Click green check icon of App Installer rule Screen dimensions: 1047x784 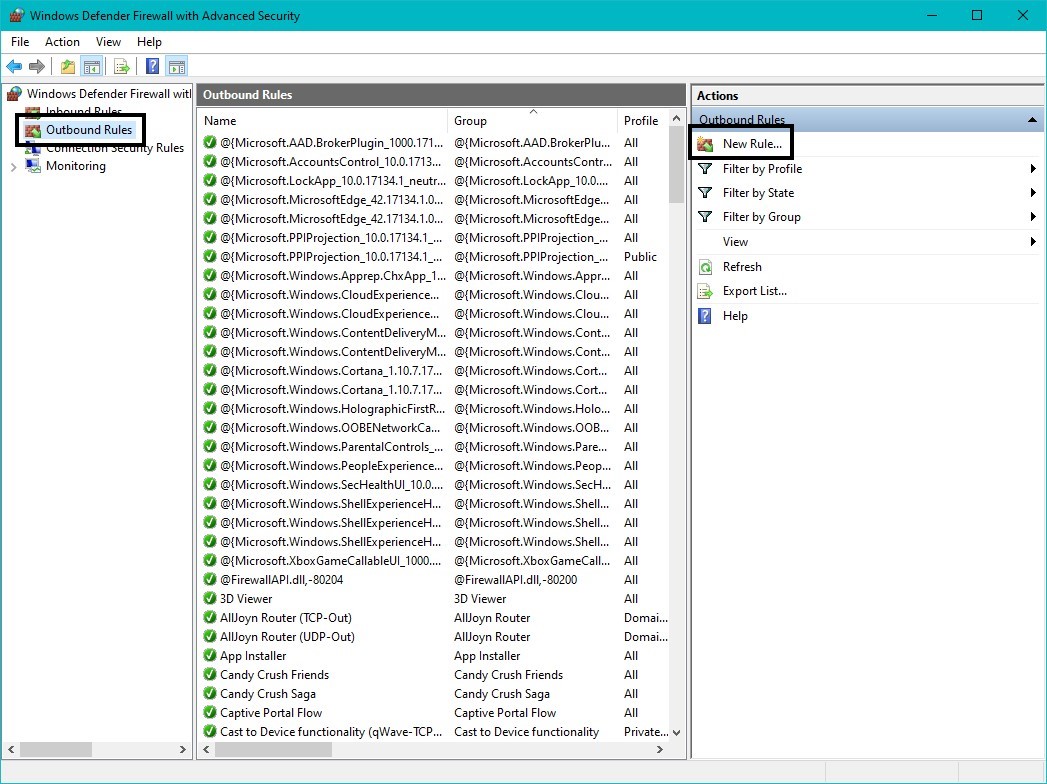(x=210, y=656)
